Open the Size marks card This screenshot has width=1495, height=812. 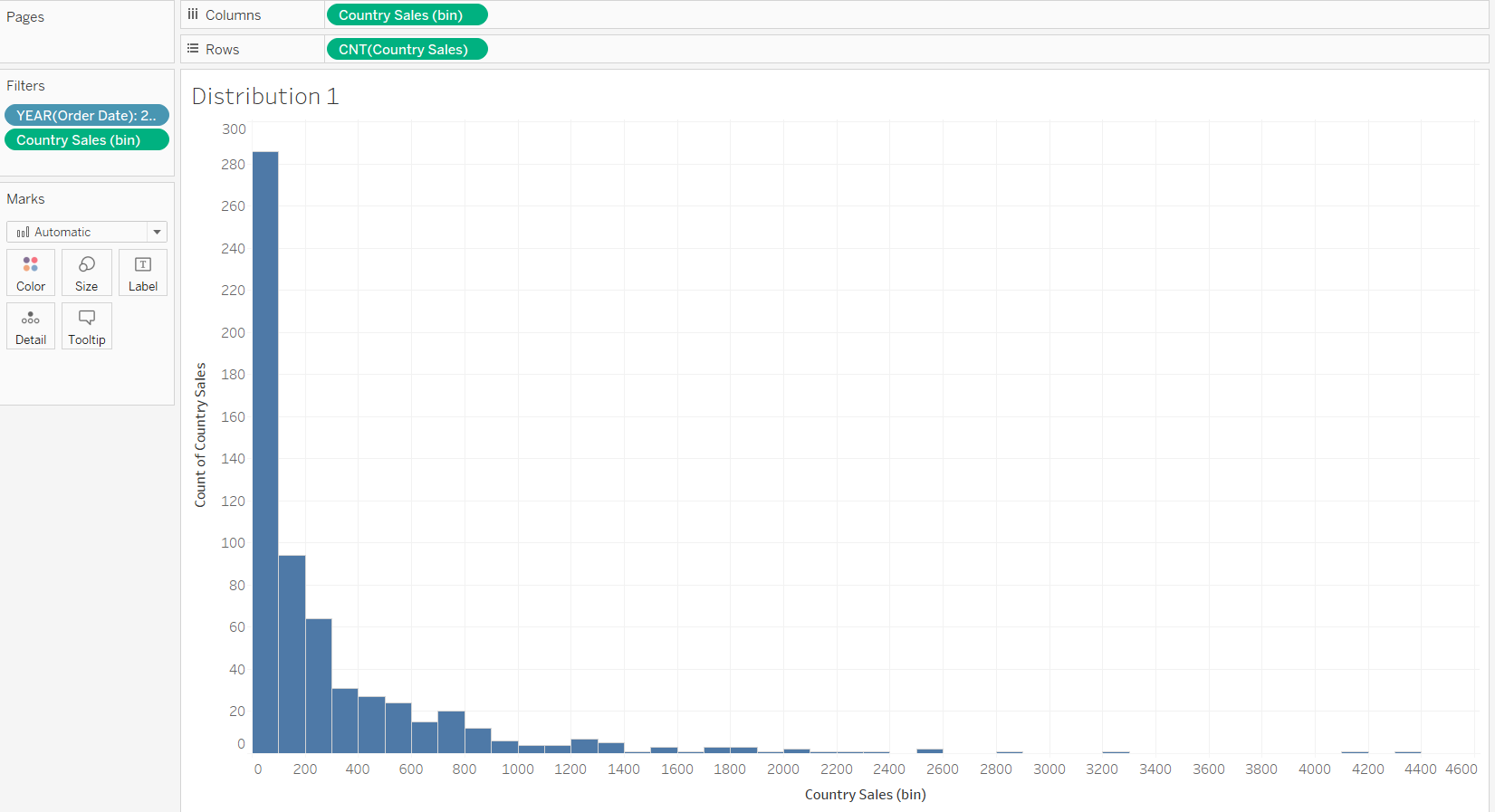coord(87,272)
